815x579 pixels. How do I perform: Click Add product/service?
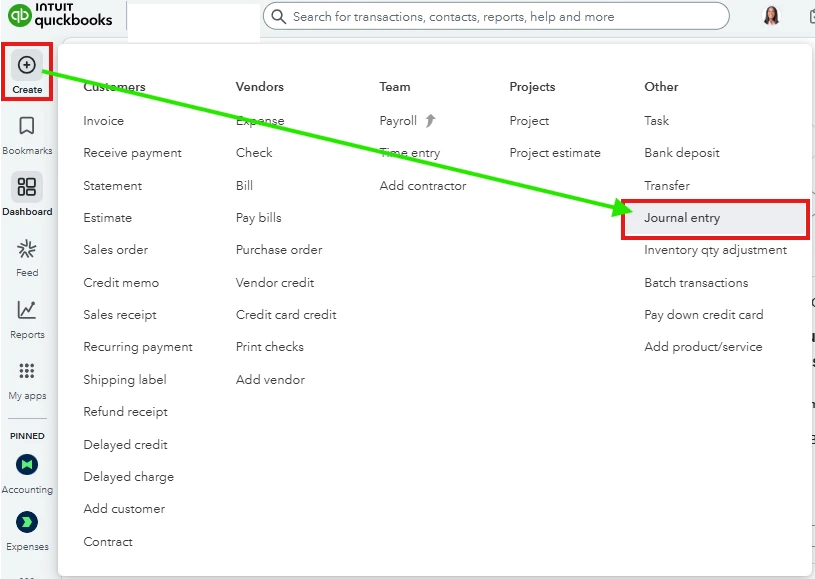point(703,347)
